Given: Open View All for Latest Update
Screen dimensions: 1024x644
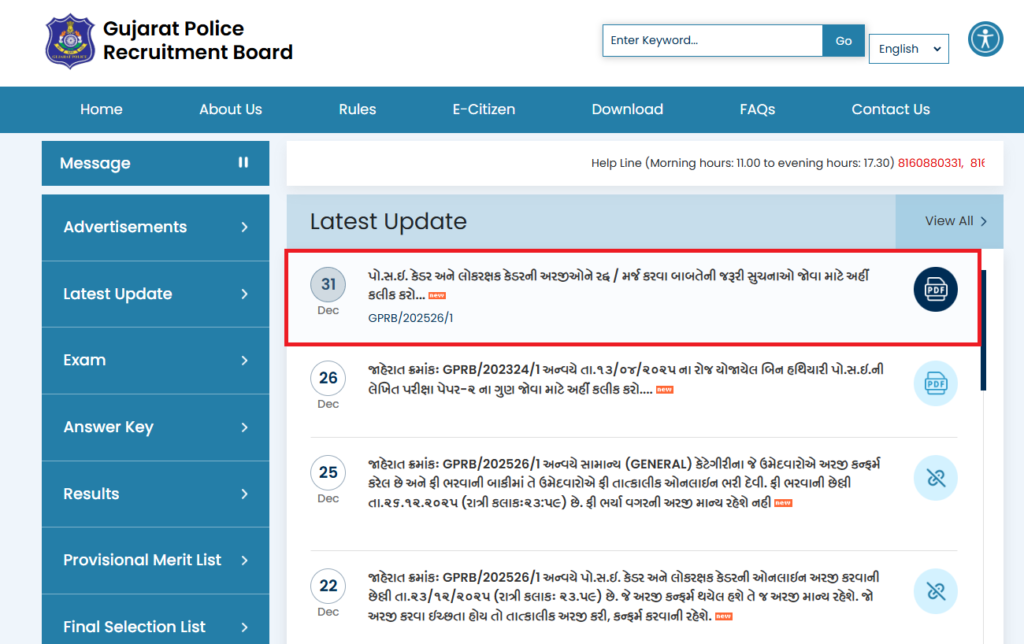Looking at the screenshot, I should 948,221.
